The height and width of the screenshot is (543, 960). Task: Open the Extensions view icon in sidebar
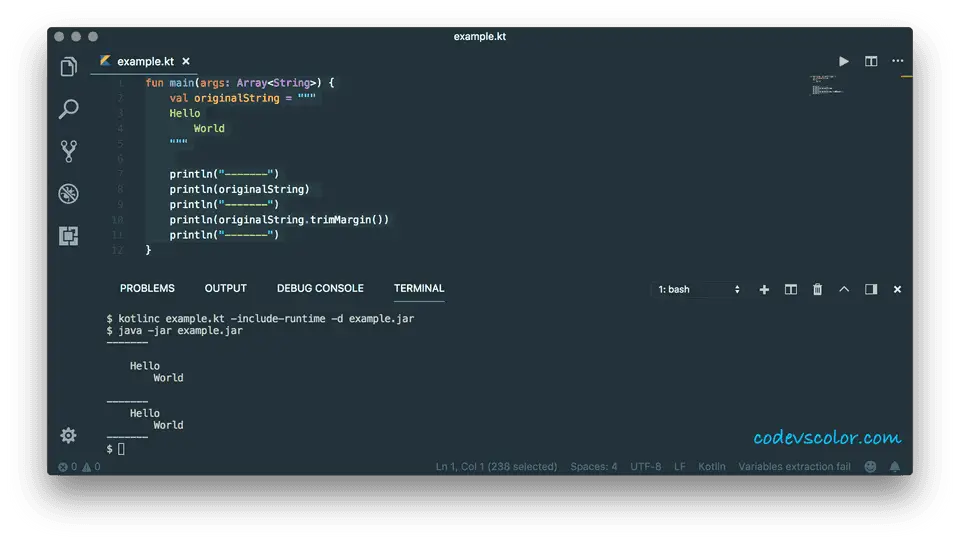[x=68, y=236]
